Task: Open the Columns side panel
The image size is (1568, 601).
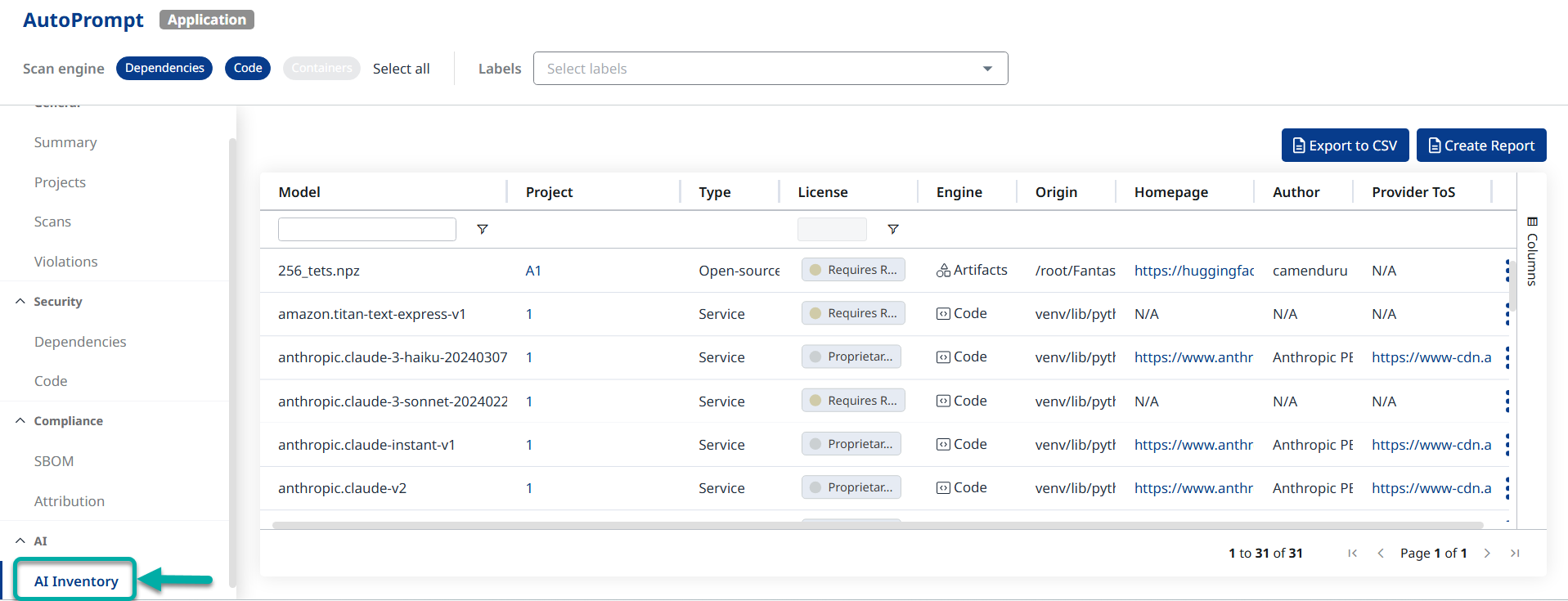Action: pyautogui.click(x=1532, y=251)
